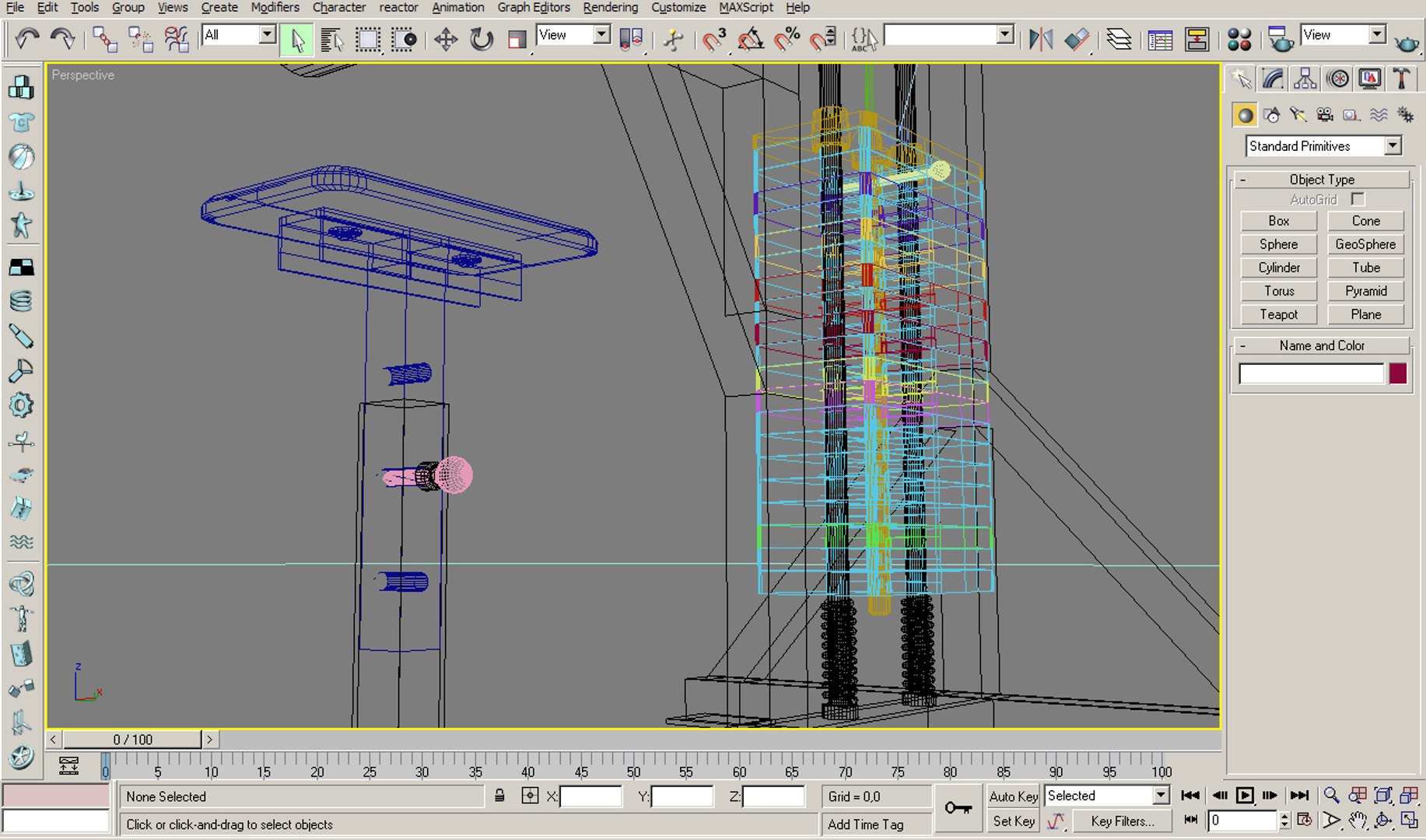Activate the Select and Move tool

(446, 39)
